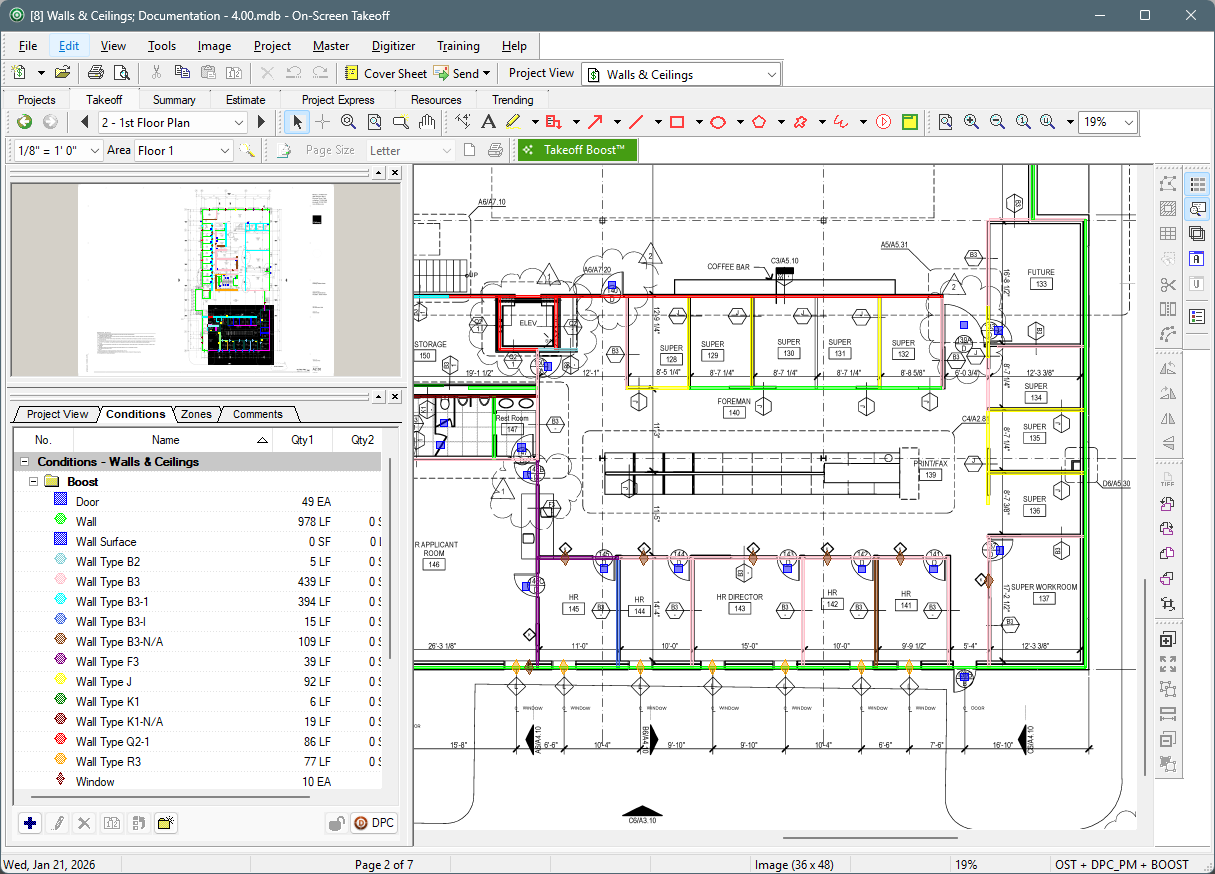Collapse the Boost folder
Screen dimensions: 1215x874
34,482
